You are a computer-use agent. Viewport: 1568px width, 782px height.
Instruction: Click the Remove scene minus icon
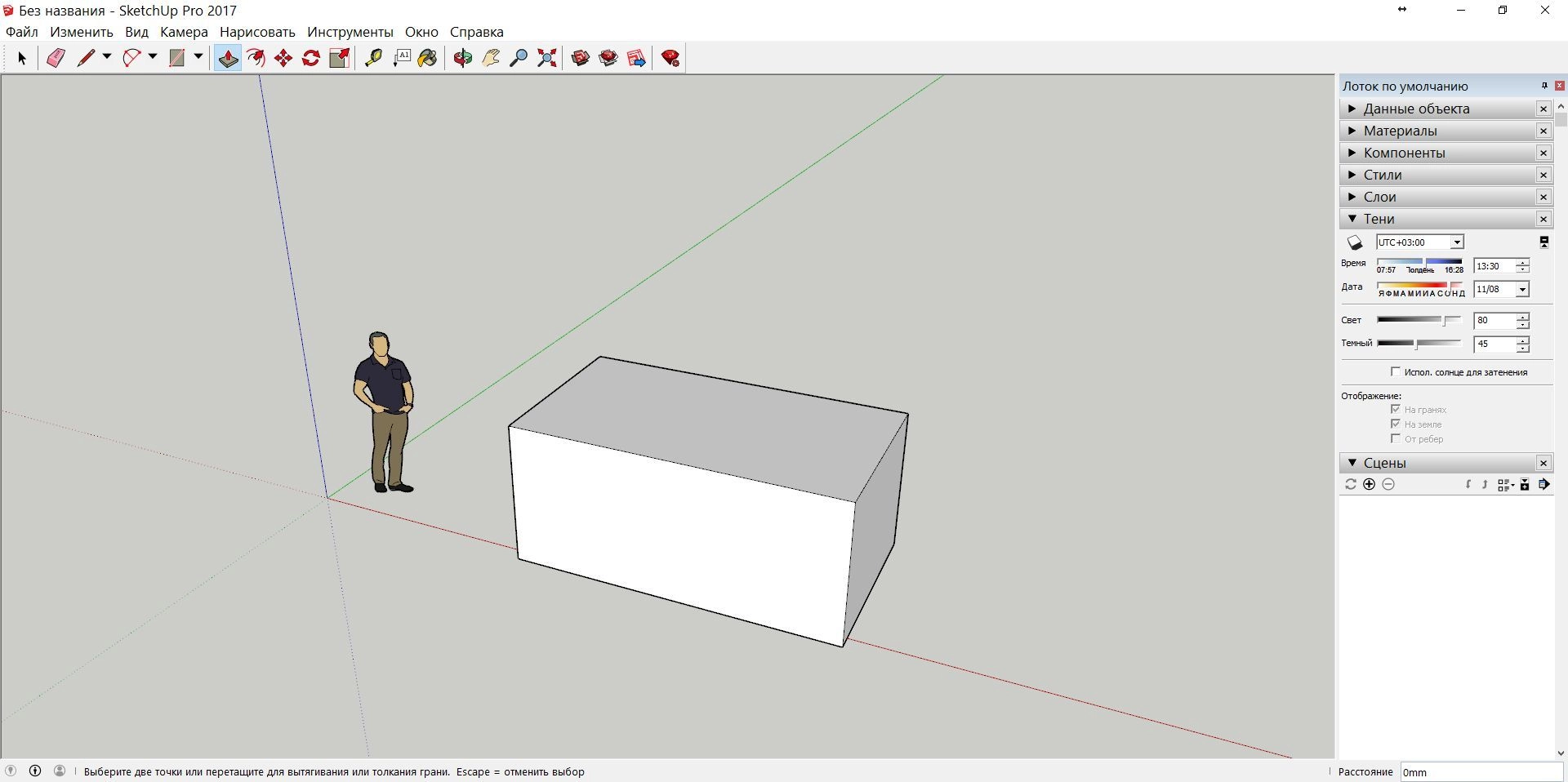[1388, 484]
